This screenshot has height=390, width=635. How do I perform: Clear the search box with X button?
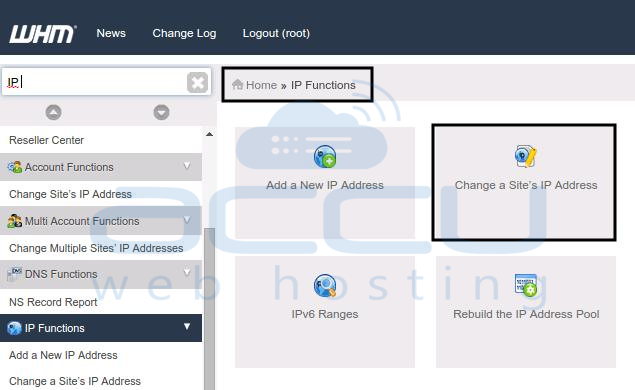click(197, 83)
